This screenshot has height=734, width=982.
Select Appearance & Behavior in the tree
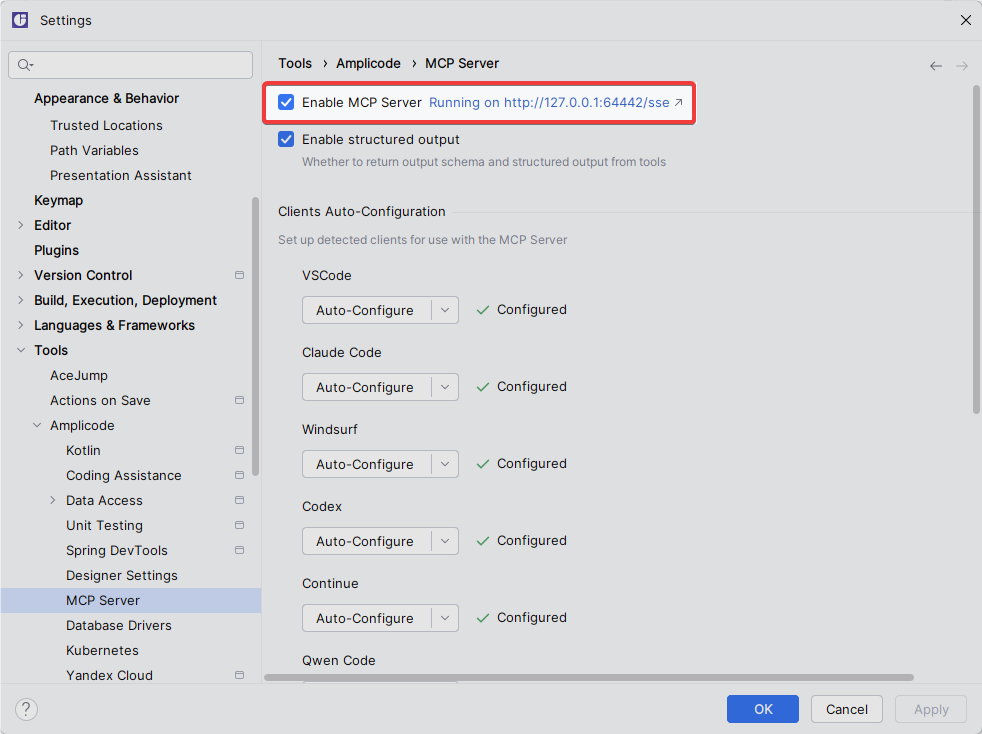106,98
